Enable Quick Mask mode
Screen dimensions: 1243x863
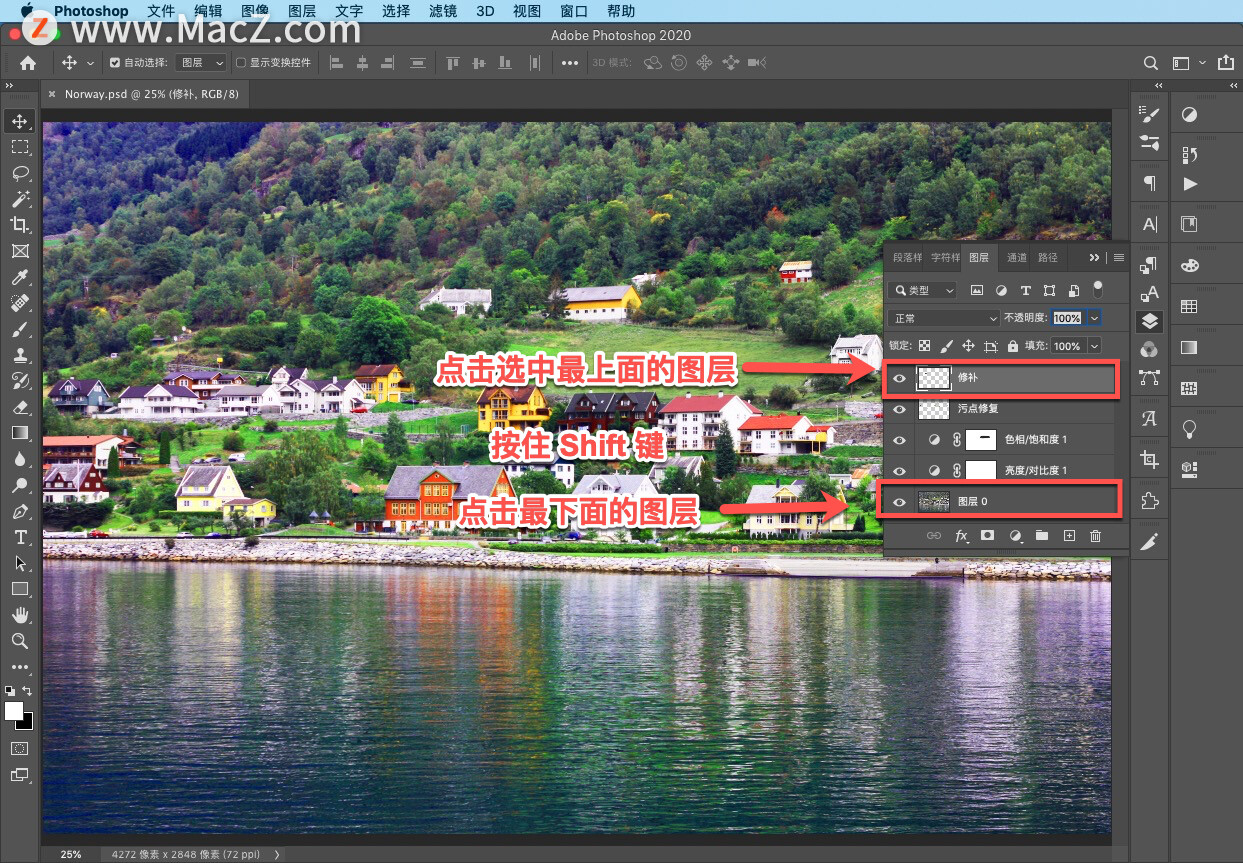[x=20, y=748]
